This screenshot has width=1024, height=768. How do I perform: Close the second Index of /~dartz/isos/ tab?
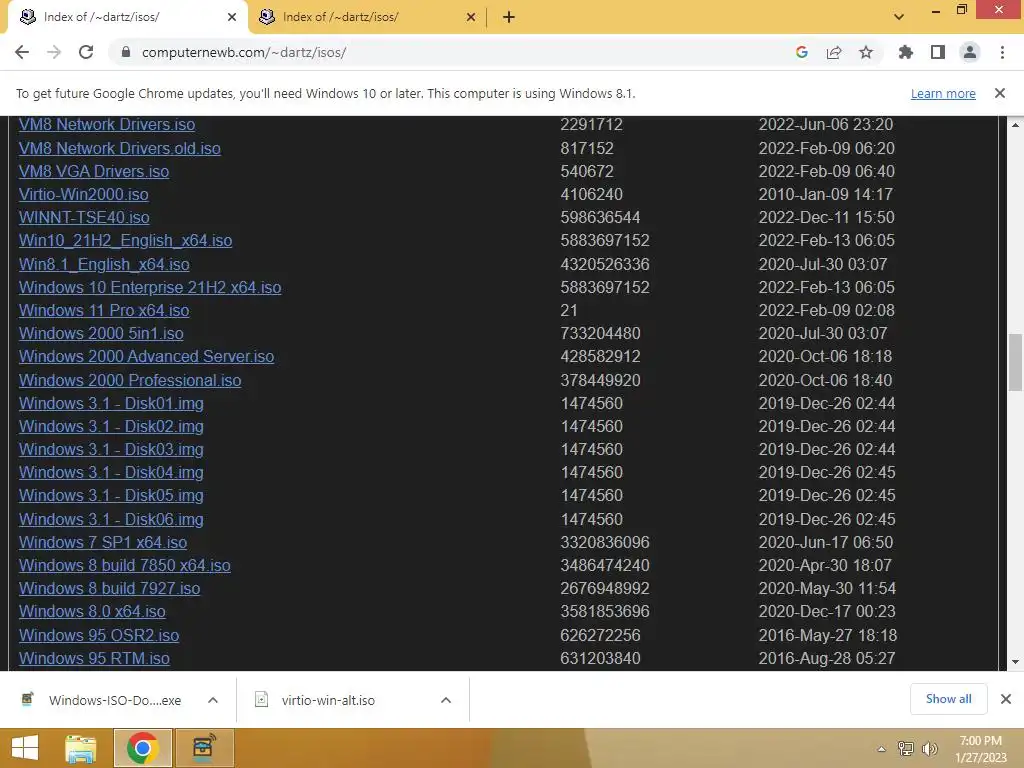click(x=471, y=17)
